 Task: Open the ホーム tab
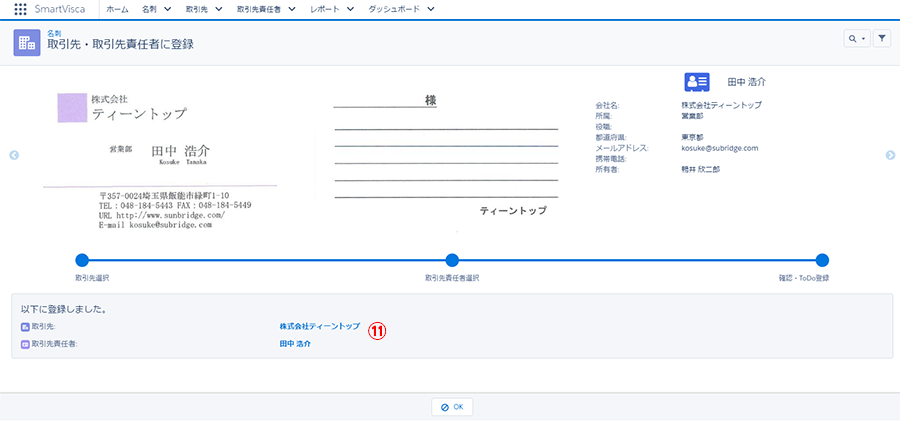(x=117, y=9)
